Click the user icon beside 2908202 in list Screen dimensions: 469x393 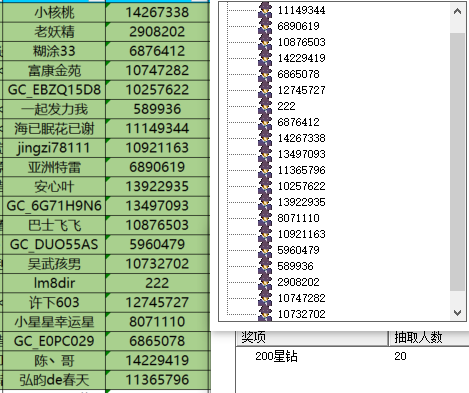coord(265,281)
